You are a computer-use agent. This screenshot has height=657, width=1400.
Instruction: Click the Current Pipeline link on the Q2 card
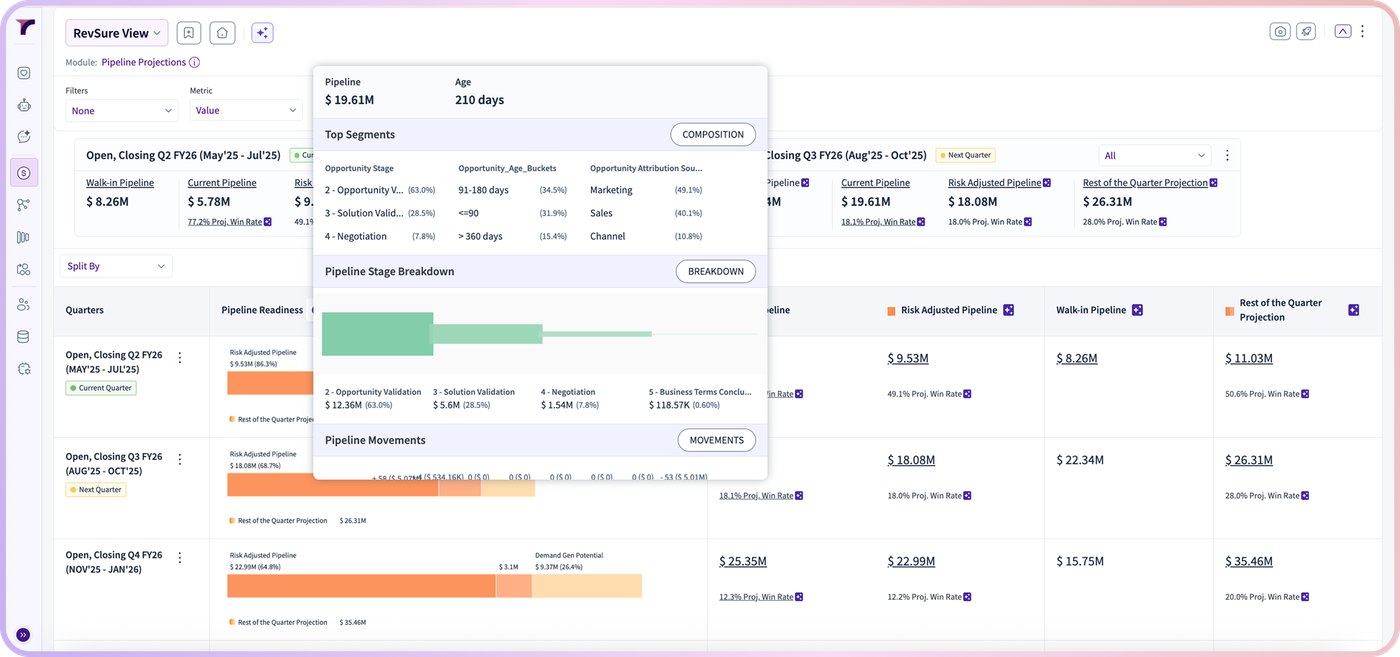coord(222,183)
